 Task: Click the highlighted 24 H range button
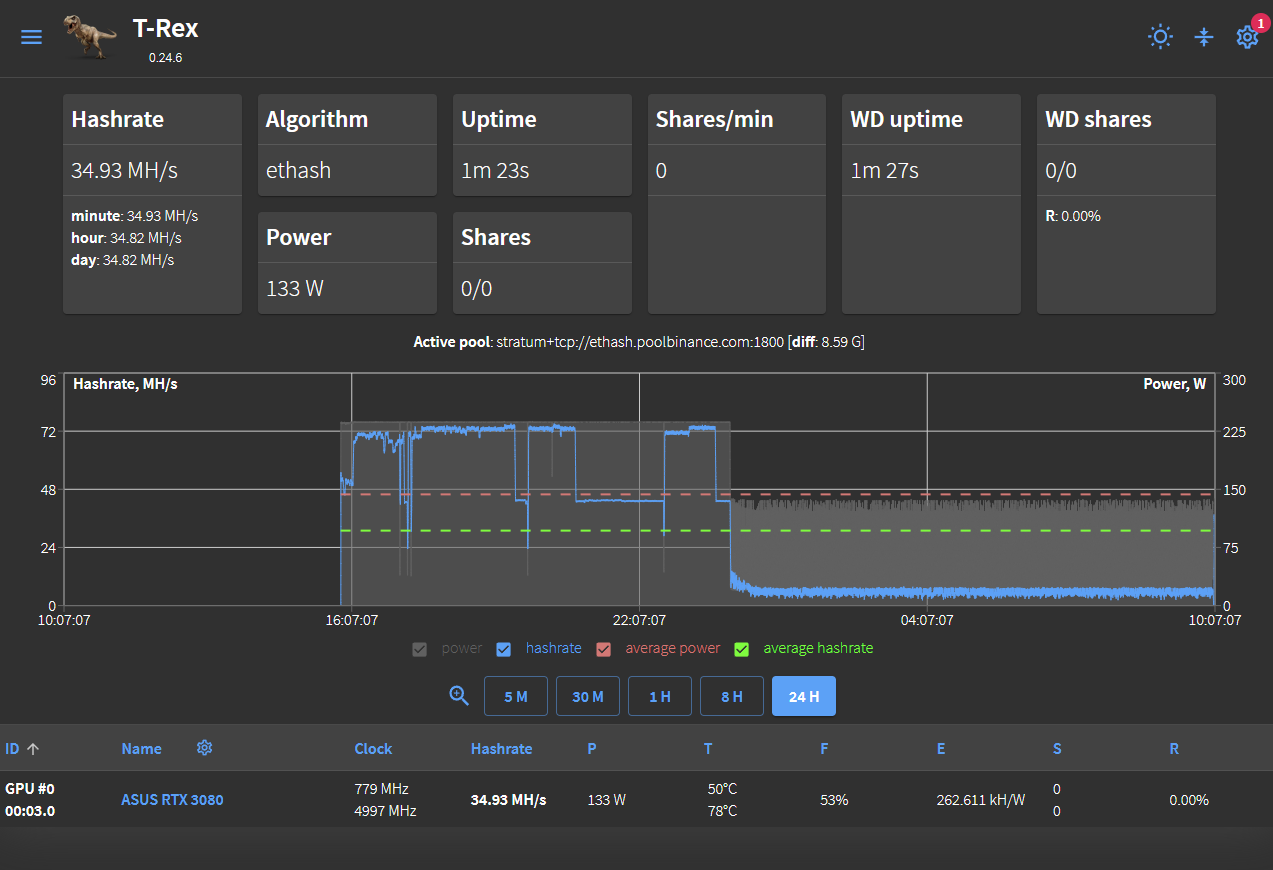(x=804, y=695)
